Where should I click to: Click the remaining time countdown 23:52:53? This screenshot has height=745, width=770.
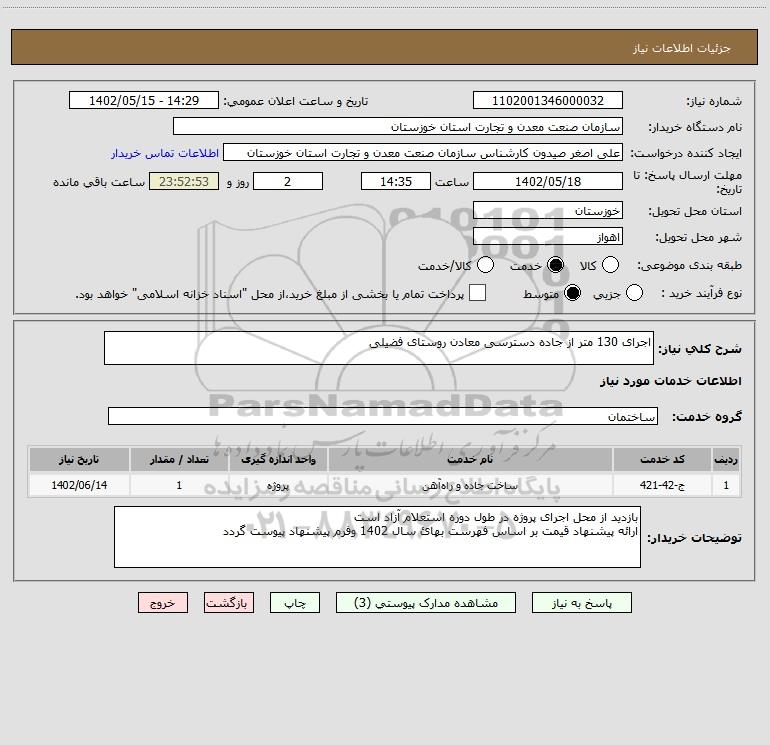[184, 181]
